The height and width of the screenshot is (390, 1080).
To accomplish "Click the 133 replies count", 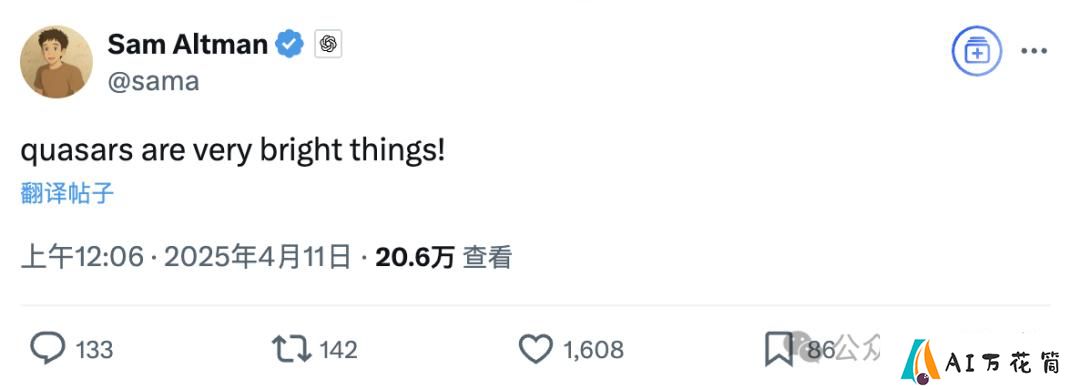I will [x=94, y=350].
